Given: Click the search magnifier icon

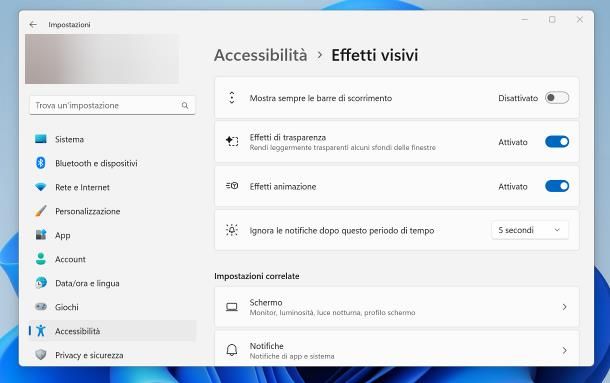Looking at the screenshot, I should [185, 105].
